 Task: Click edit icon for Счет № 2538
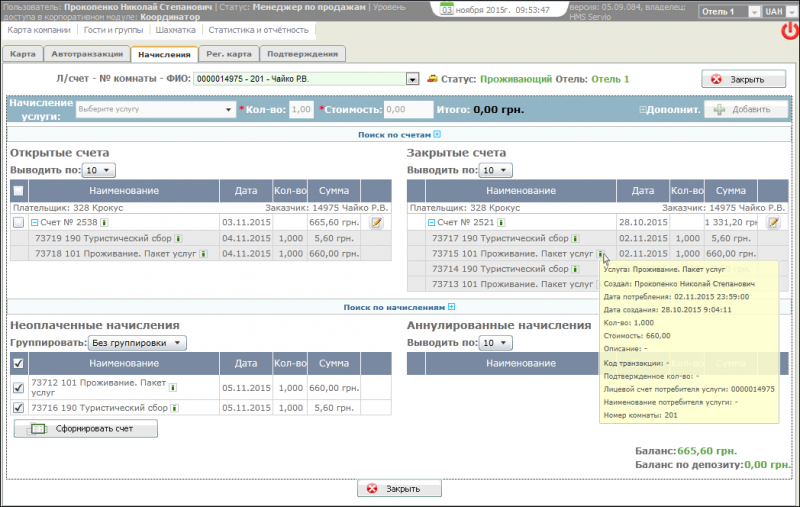click(x=376, y=223)
